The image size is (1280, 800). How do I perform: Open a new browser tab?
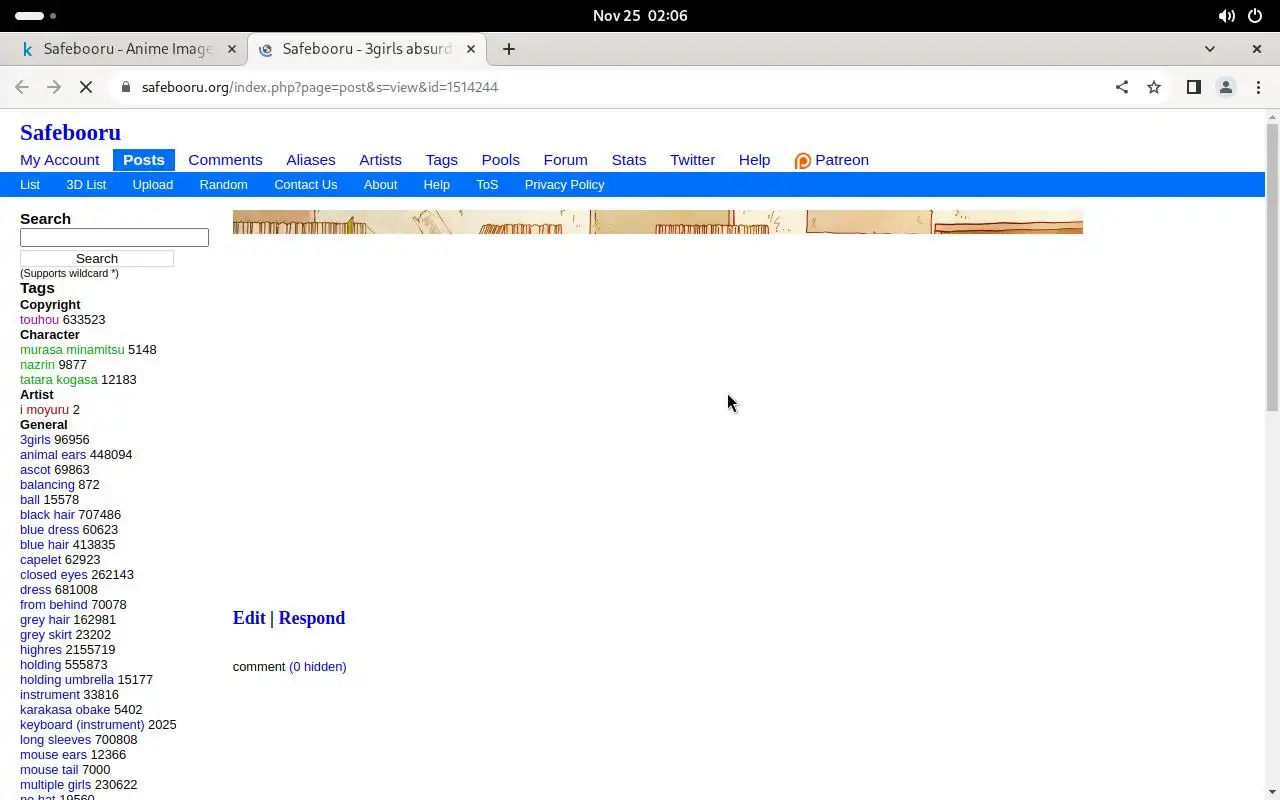click(x=509, y=49)
